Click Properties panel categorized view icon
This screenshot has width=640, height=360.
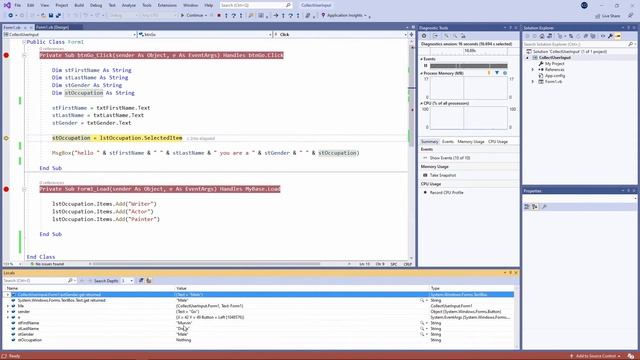527,207
